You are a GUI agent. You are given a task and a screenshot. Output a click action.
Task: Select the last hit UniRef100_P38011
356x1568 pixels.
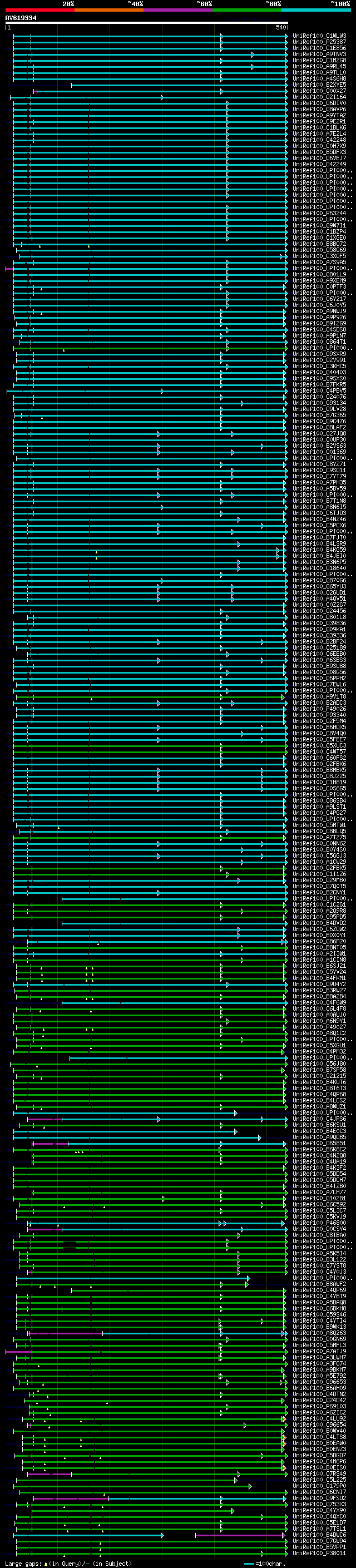[x=319, y=1553]
